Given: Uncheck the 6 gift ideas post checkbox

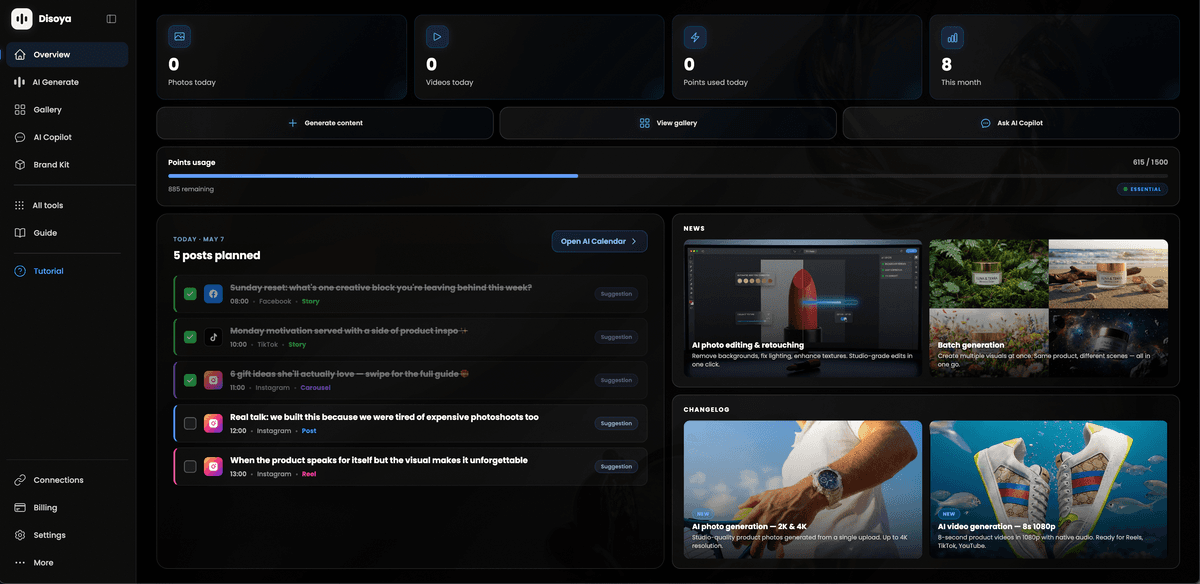Looking at the screenshot, I should coord(190,380).
